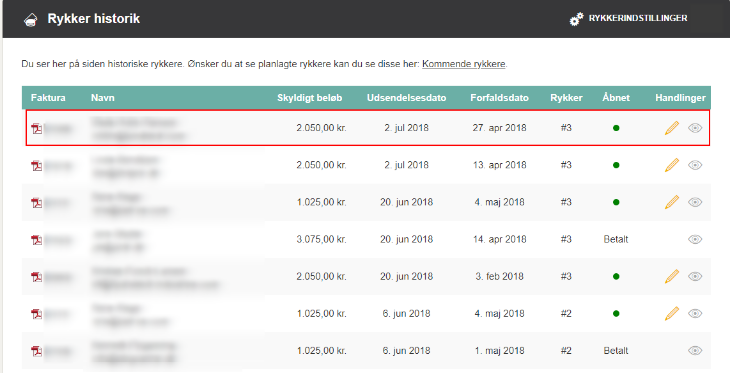Sort by the Faktura column header
Viewport: 730px width, 373px height.
point(48,98)
